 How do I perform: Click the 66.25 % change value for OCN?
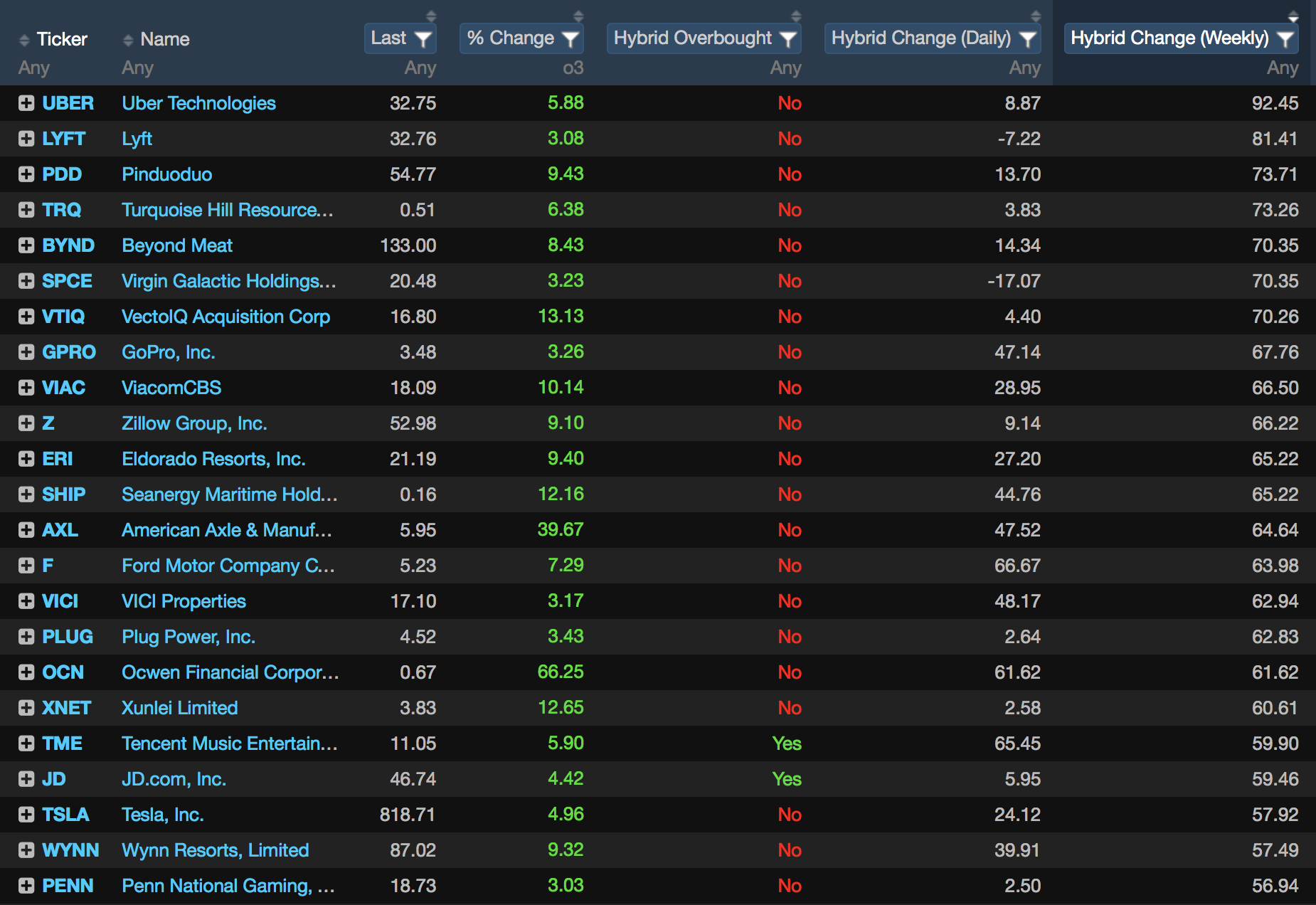coord(561,672)
